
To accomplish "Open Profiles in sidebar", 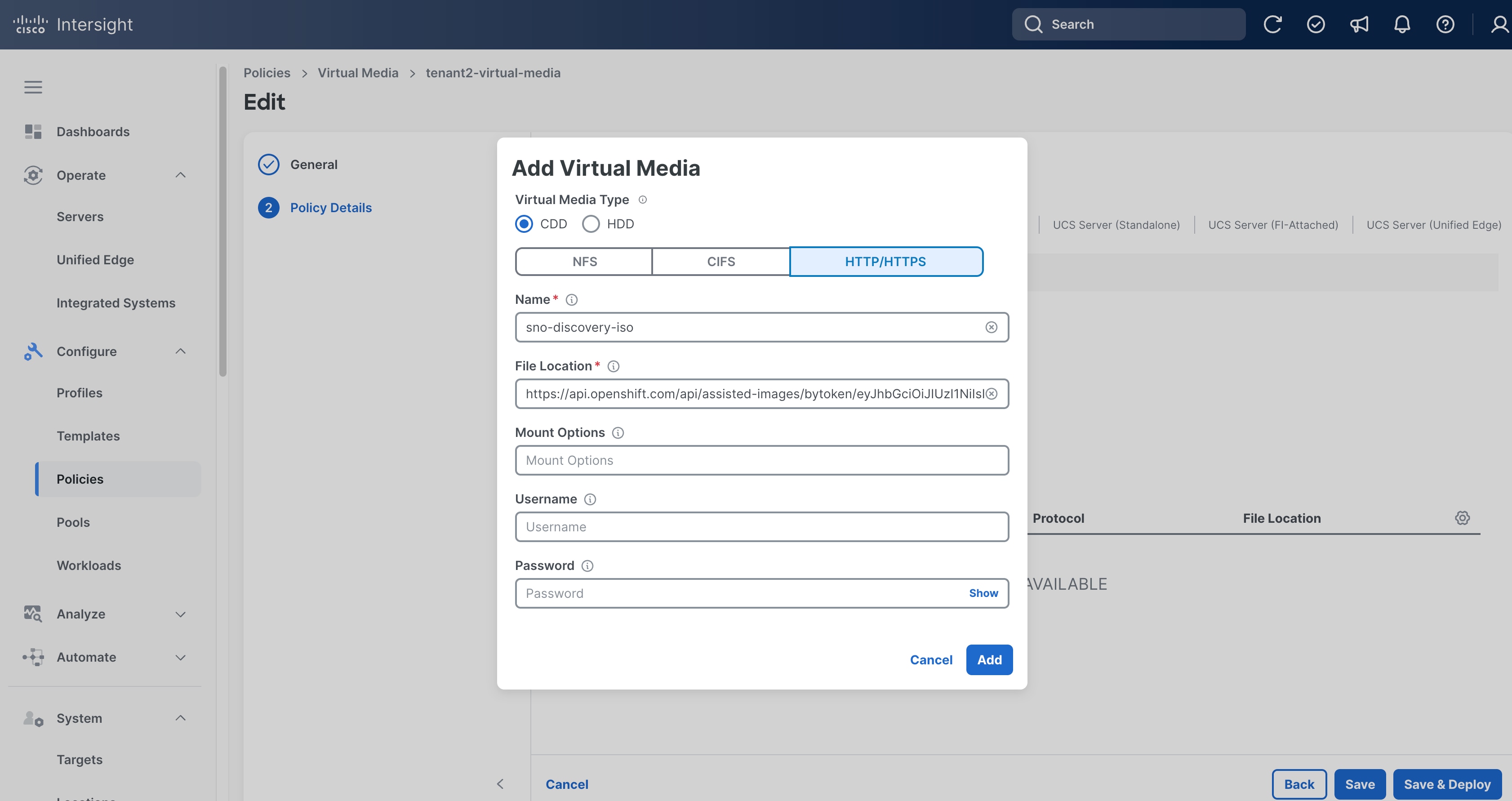I will pos(79,392).
